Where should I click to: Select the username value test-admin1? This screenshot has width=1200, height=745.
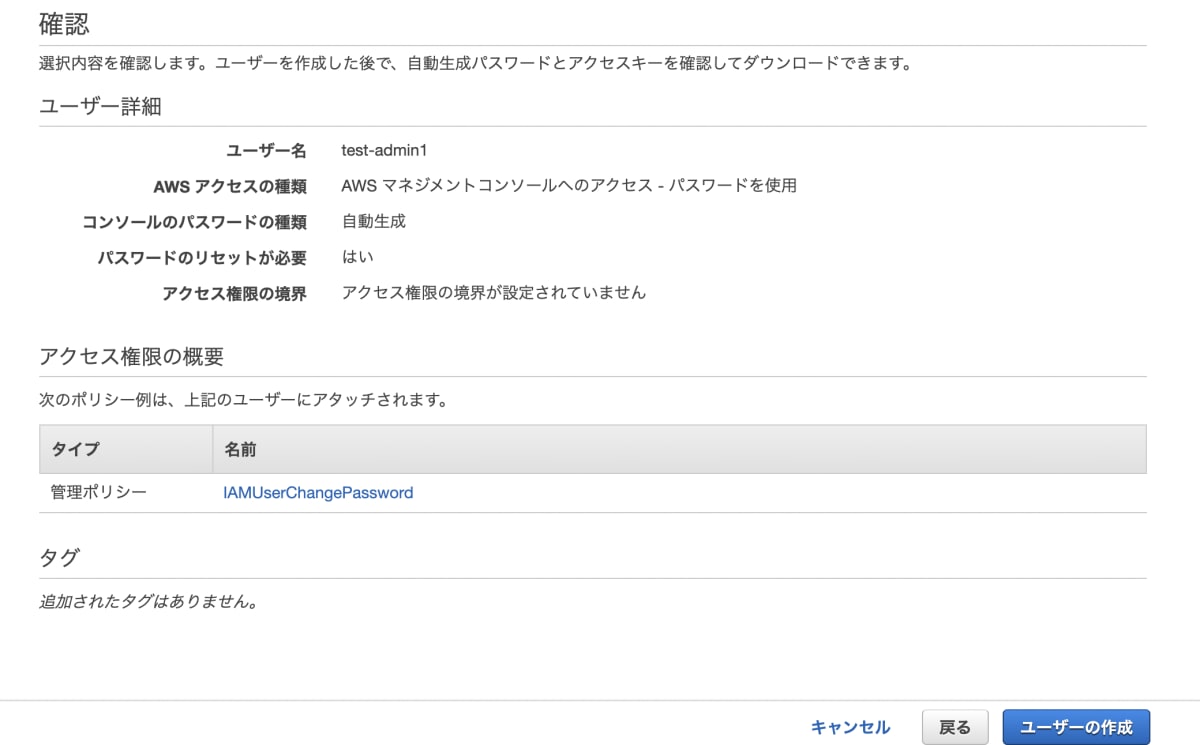[x=384, y=150]
